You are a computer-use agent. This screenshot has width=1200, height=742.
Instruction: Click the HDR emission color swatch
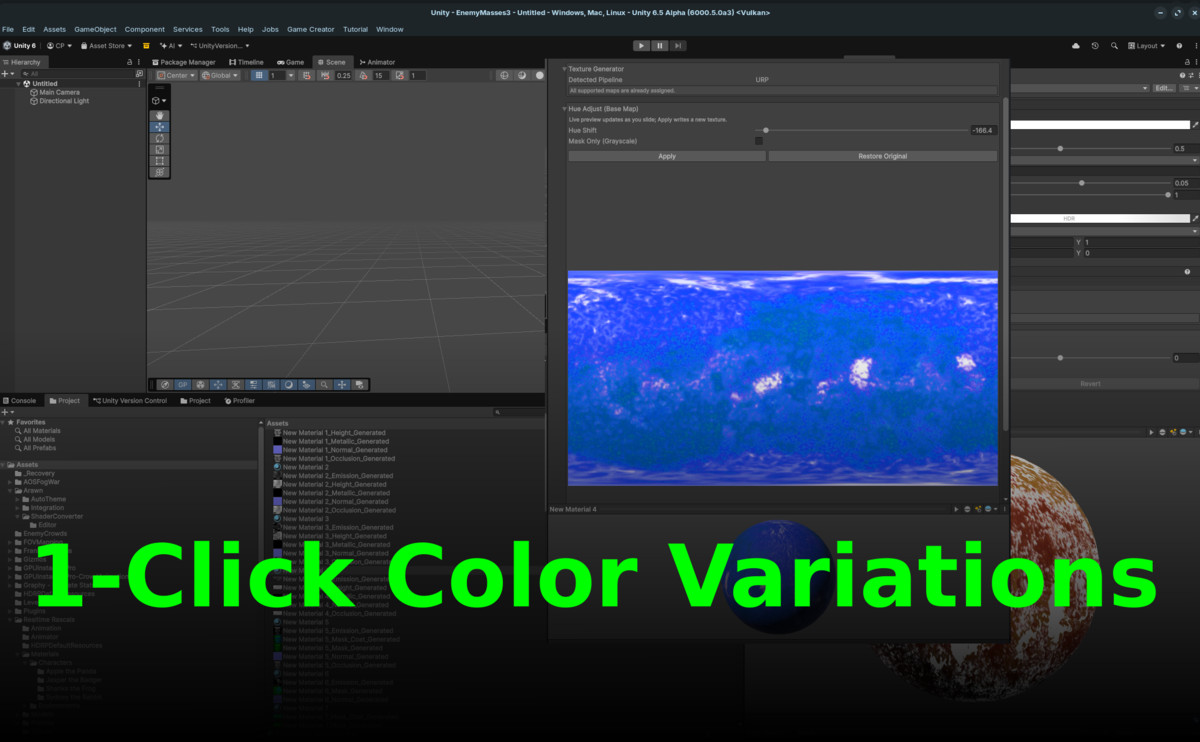[1099, 218]
